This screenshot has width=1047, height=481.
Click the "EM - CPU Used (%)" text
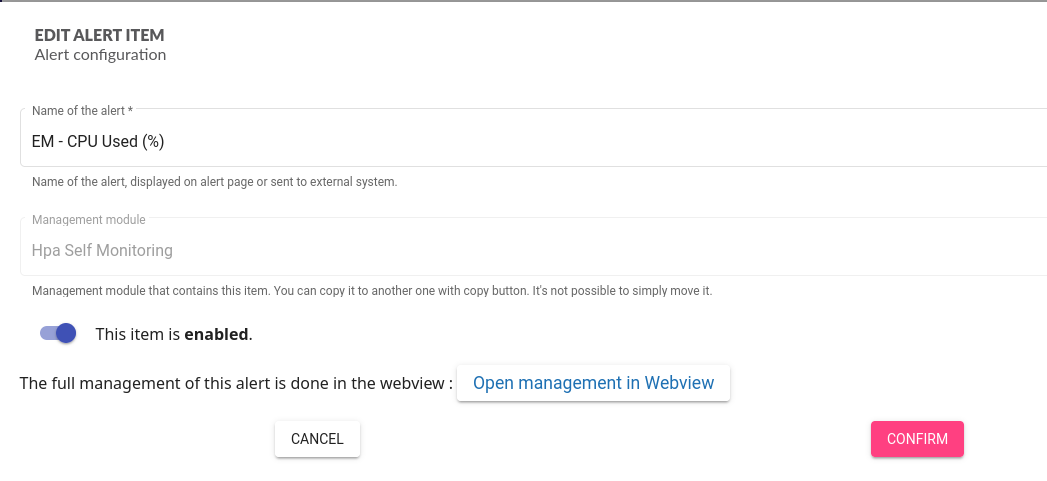tap(98, 142)
